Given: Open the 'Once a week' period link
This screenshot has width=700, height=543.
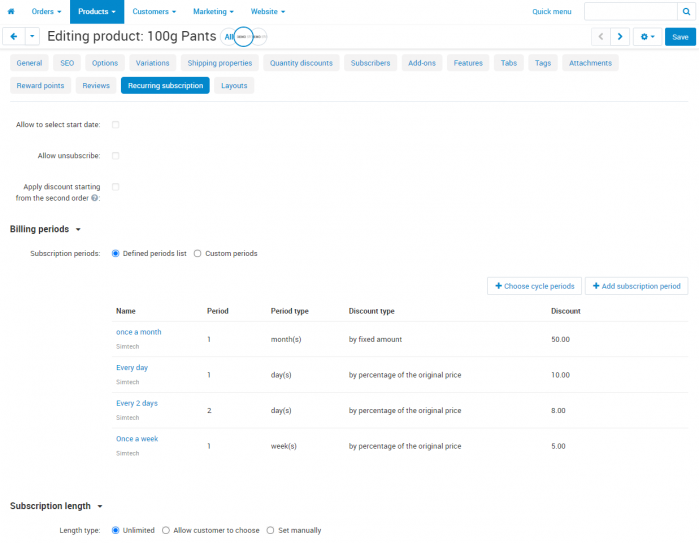Looking at the screenshot, I should pos(137,439).
